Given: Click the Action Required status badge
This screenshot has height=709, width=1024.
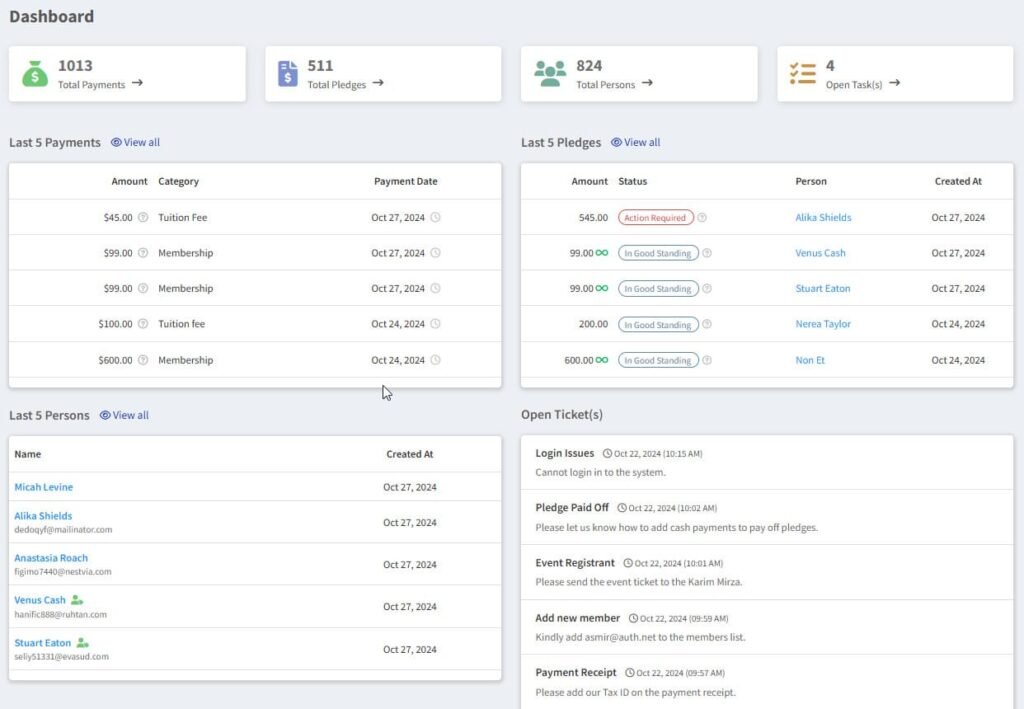Looking at the screenshot, I should click(x=655, y=217).
